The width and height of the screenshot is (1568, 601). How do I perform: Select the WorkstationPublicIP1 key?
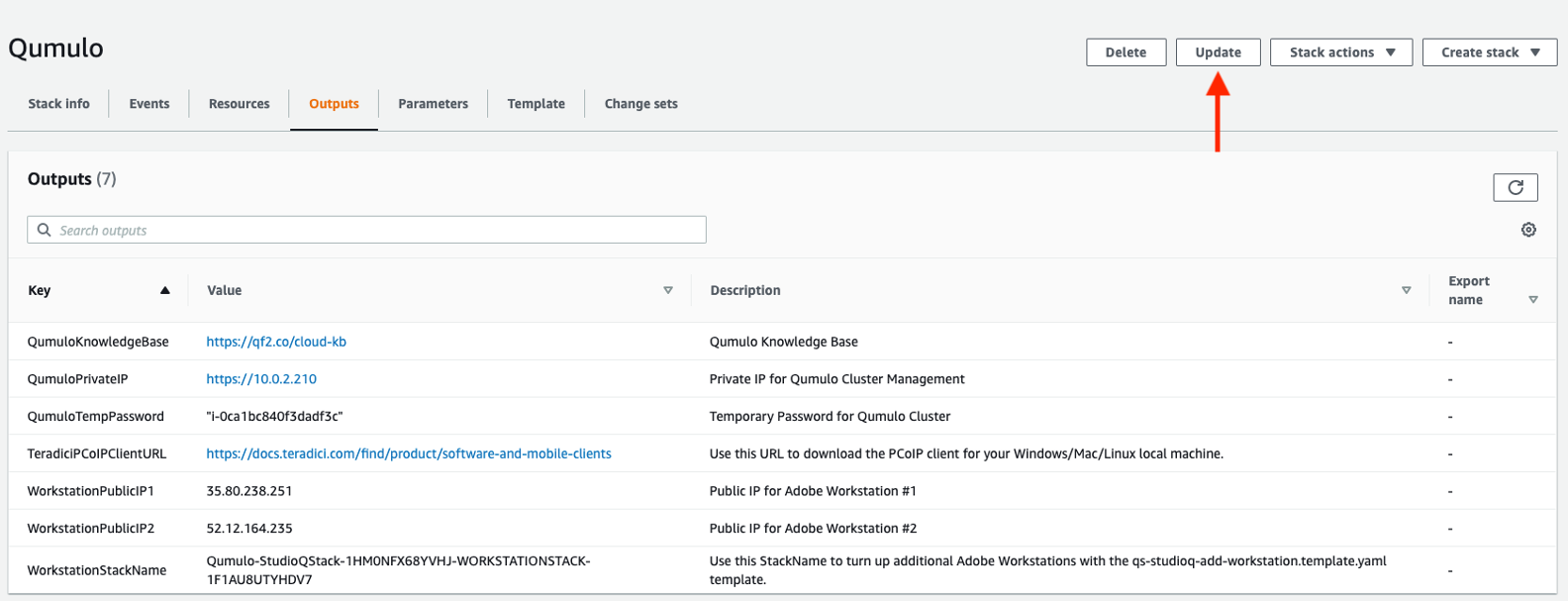[90, 491]
